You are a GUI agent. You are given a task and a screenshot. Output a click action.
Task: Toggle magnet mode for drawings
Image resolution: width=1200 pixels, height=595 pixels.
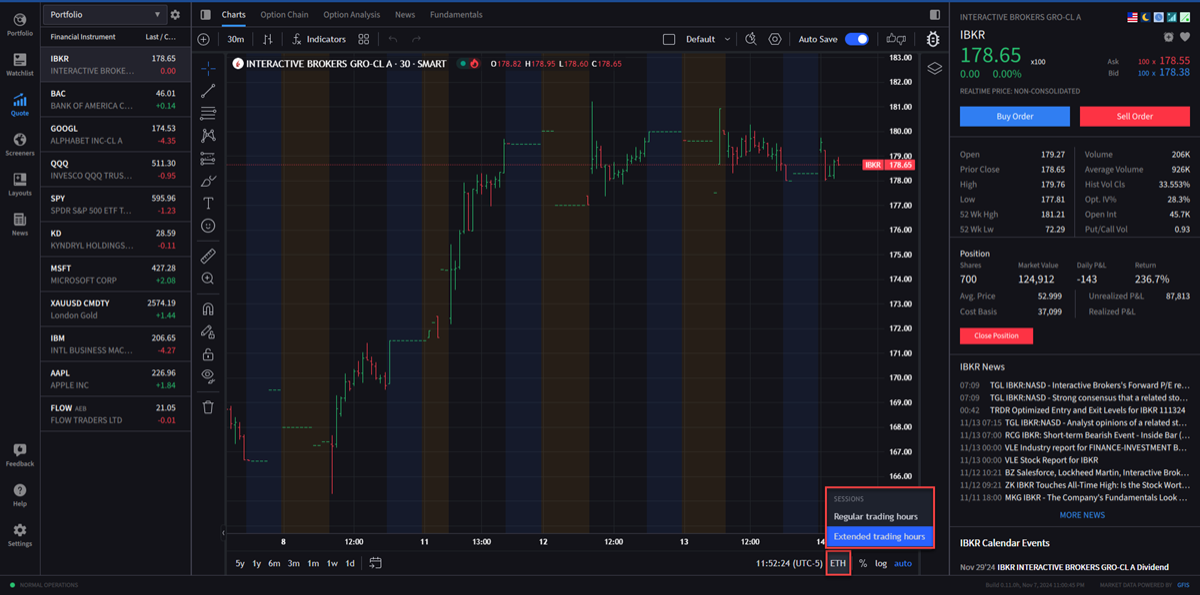coord(208,309)
